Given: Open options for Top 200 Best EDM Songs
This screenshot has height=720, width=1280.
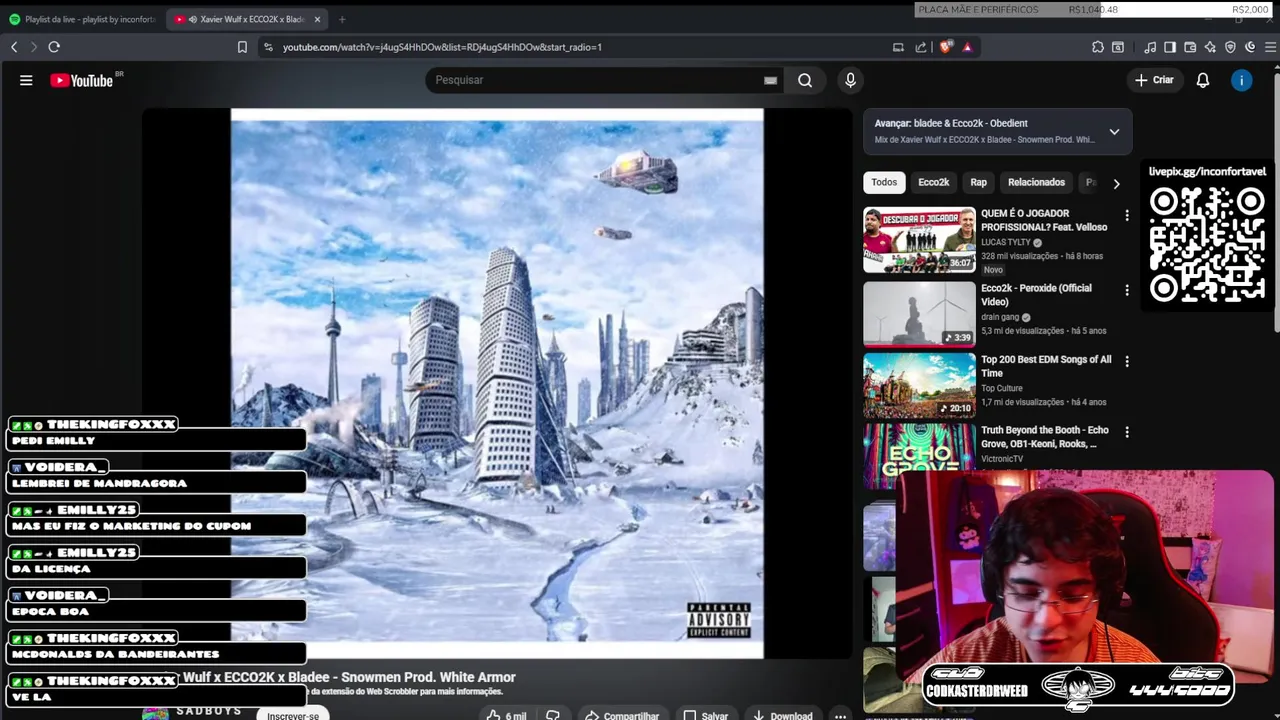Looking at the screenshot, I should point(1127,361).
